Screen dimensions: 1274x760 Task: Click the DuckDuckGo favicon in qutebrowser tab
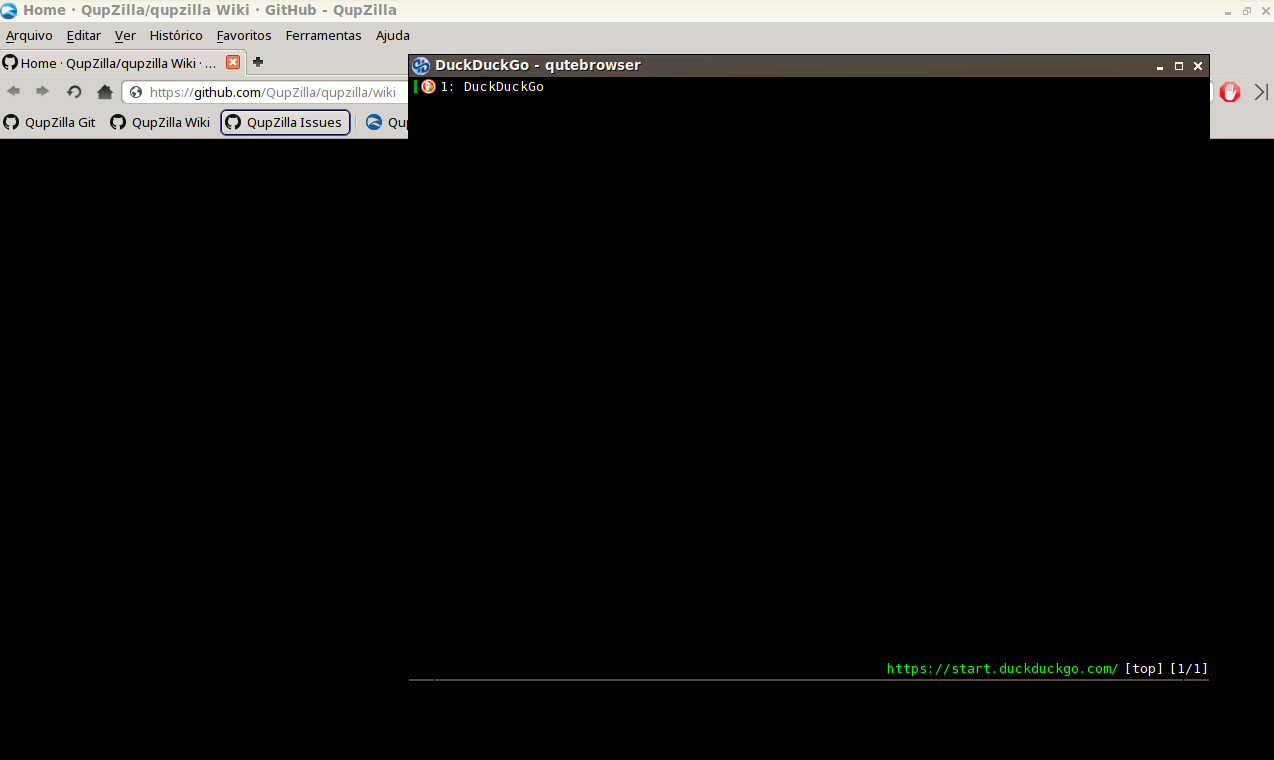tap(428, 87)
